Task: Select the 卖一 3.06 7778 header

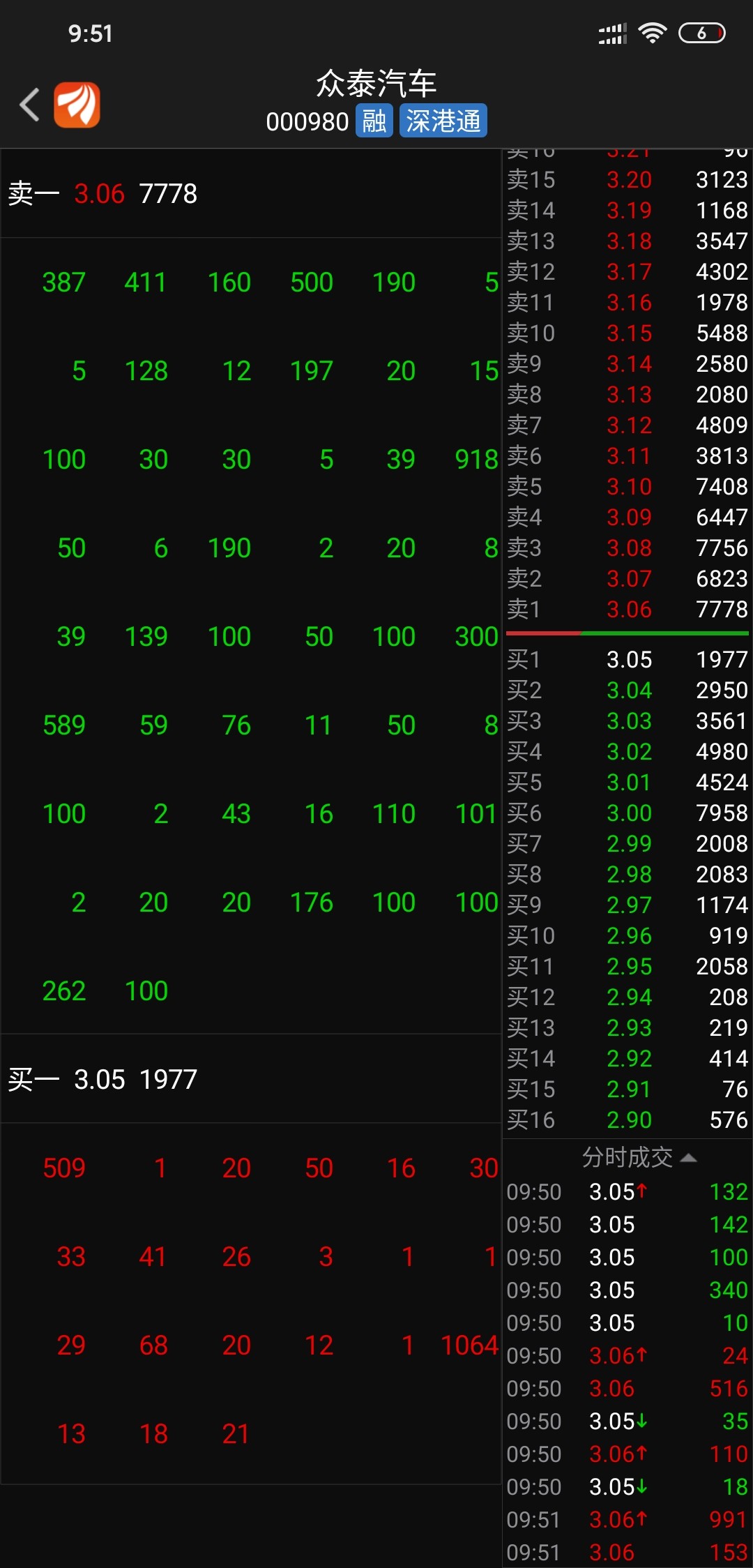Action: [x=251, y=193]
